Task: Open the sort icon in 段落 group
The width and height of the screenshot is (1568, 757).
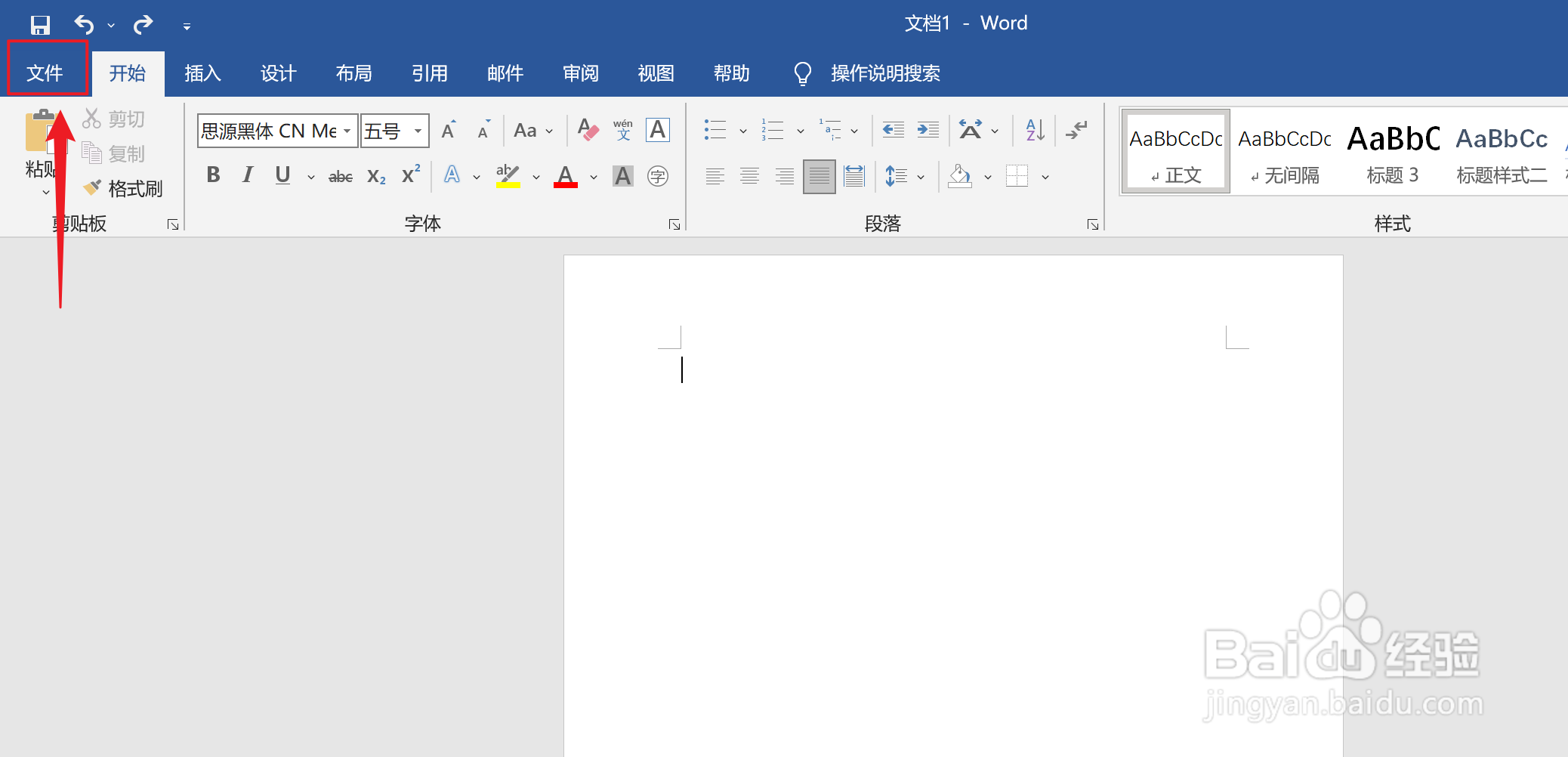Action: click(x=1034, y=130)
